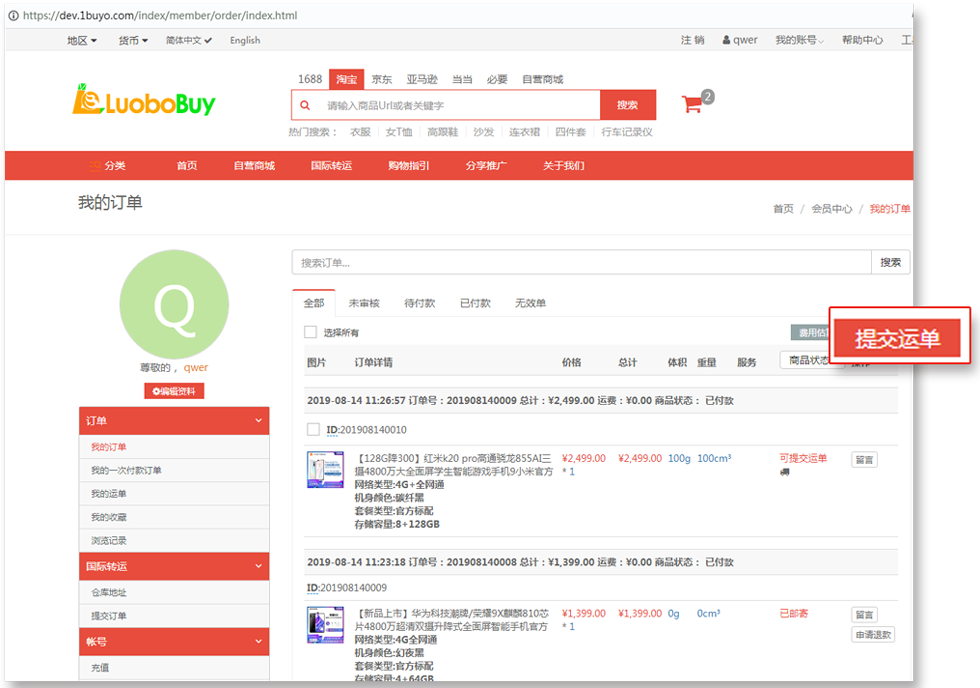
Task: Select the 必要 search source tab
Action: pos(497,79)
